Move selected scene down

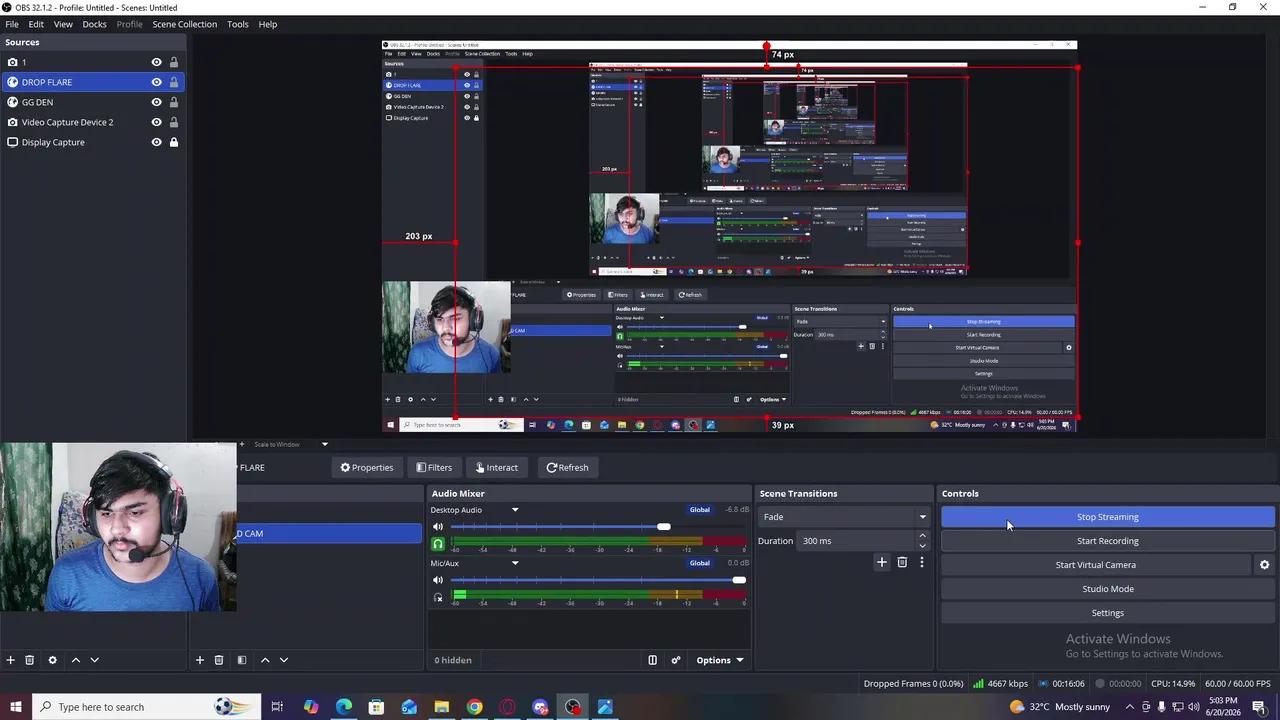coord(283,660)
